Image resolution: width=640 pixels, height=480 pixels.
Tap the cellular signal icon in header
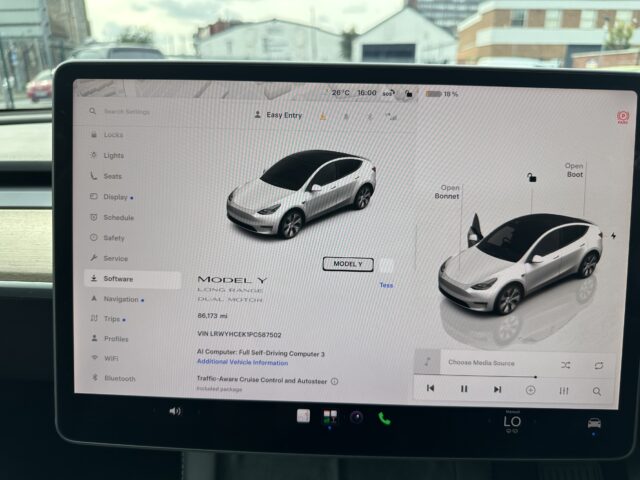coord(391,118)
